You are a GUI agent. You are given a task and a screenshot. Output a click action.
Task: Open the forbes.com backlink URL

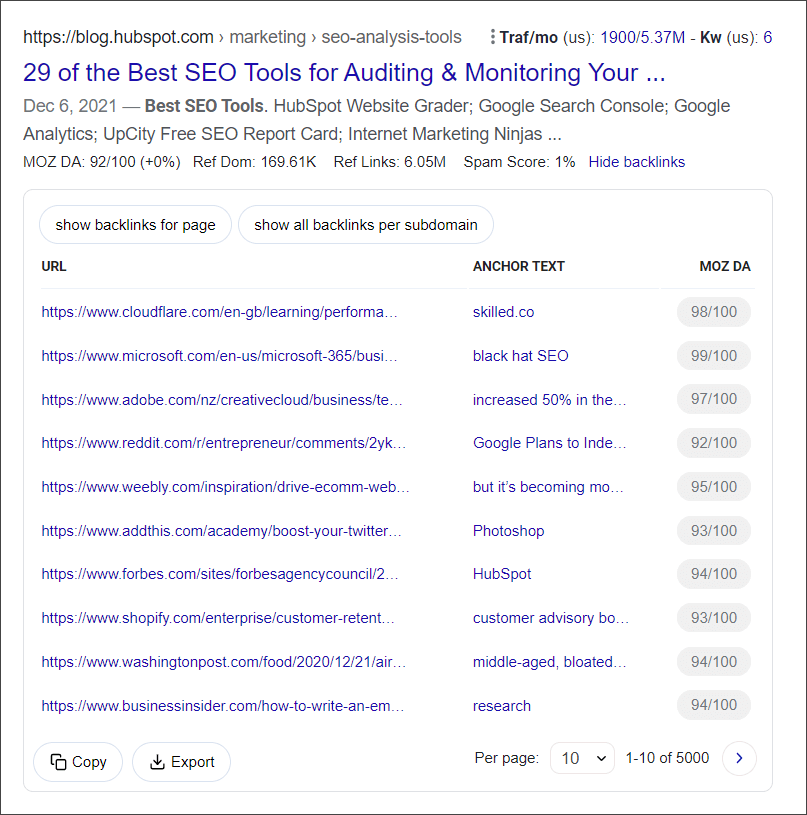[x=220, y=574]
